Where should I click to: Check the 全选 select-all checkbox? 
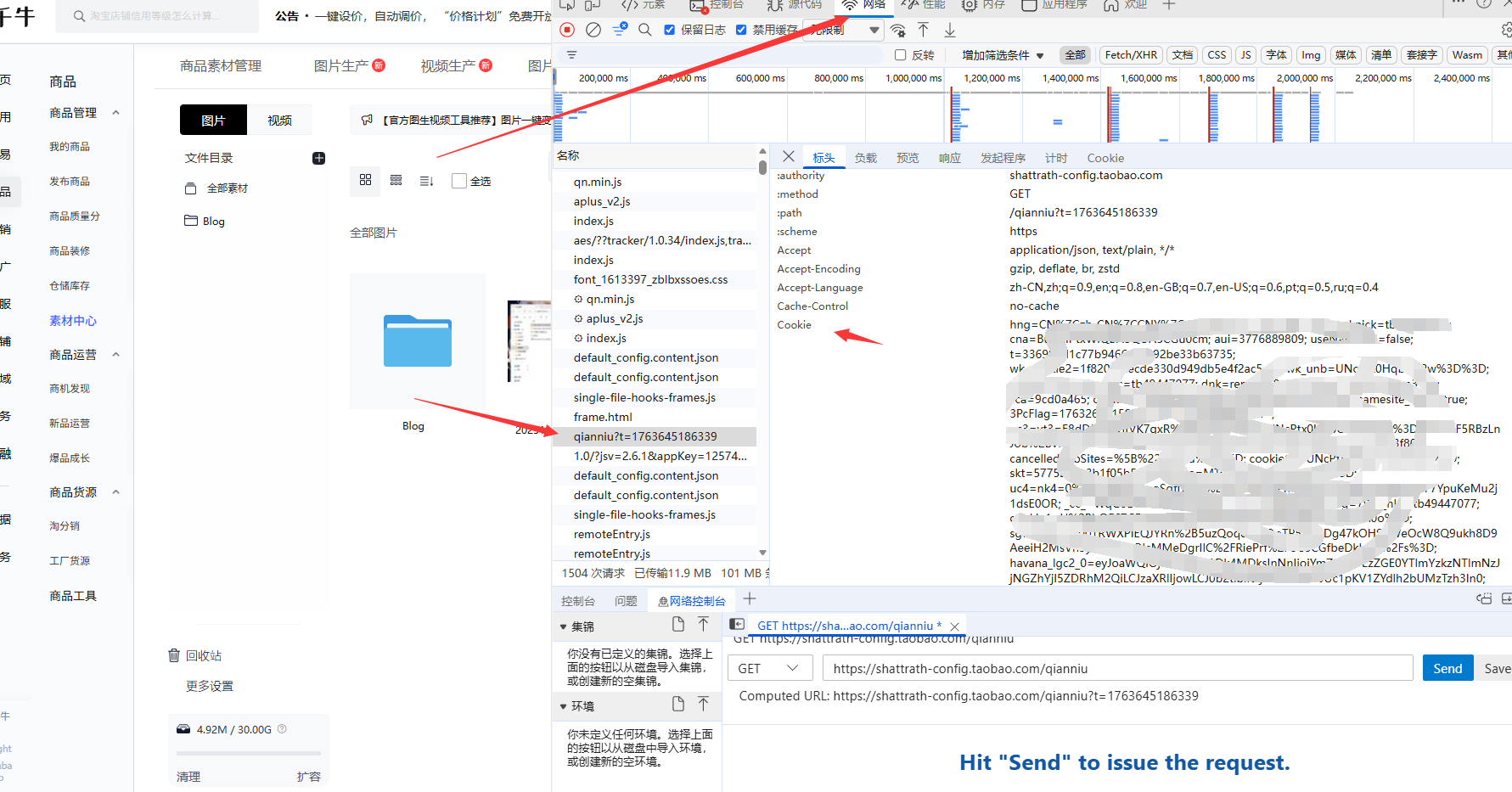coord(459,181)
